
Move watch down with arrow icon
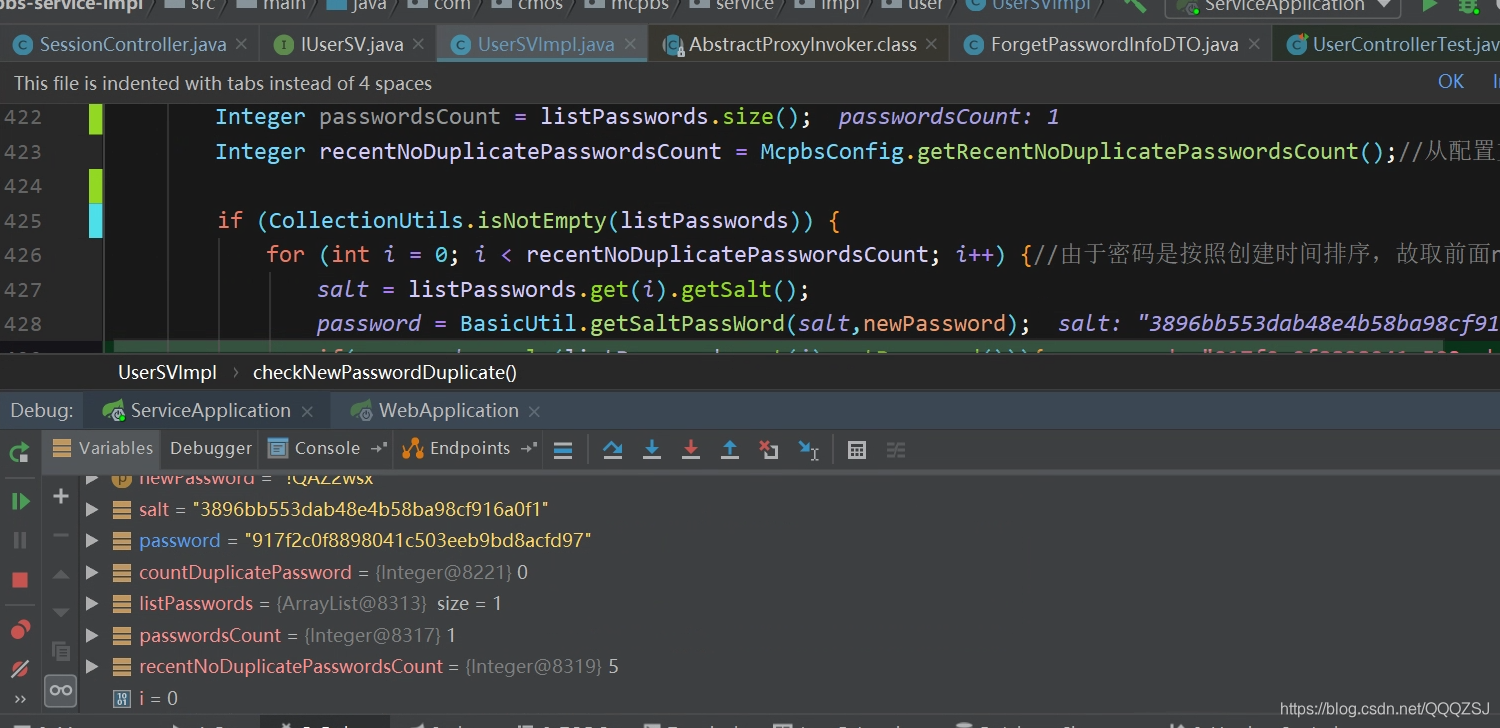(61, 612)
